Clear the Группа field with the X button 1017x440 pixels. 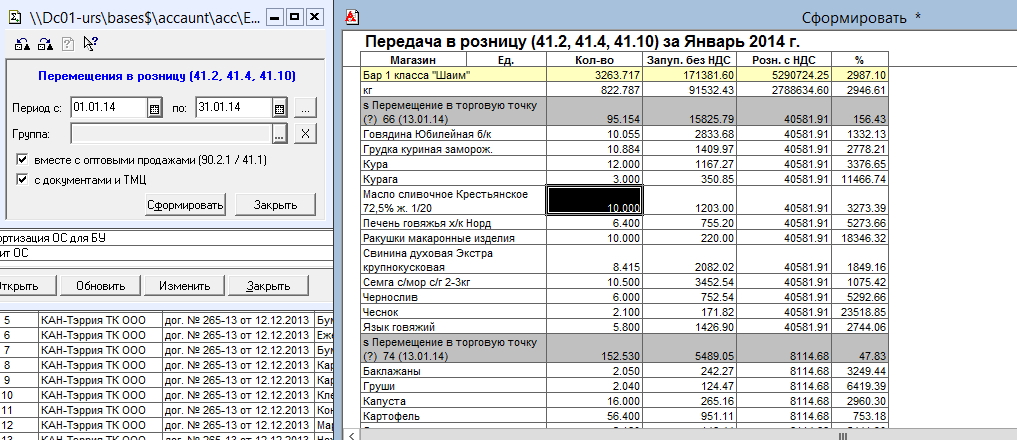pos(306,133)
